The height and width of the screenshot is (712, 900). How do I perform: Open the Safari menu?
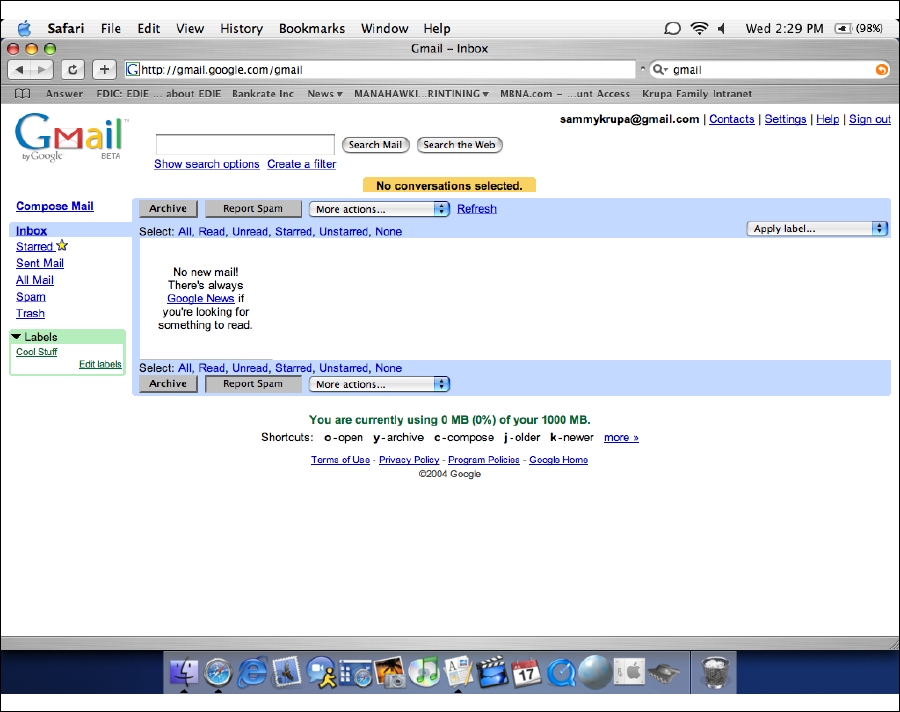[65, 28]
